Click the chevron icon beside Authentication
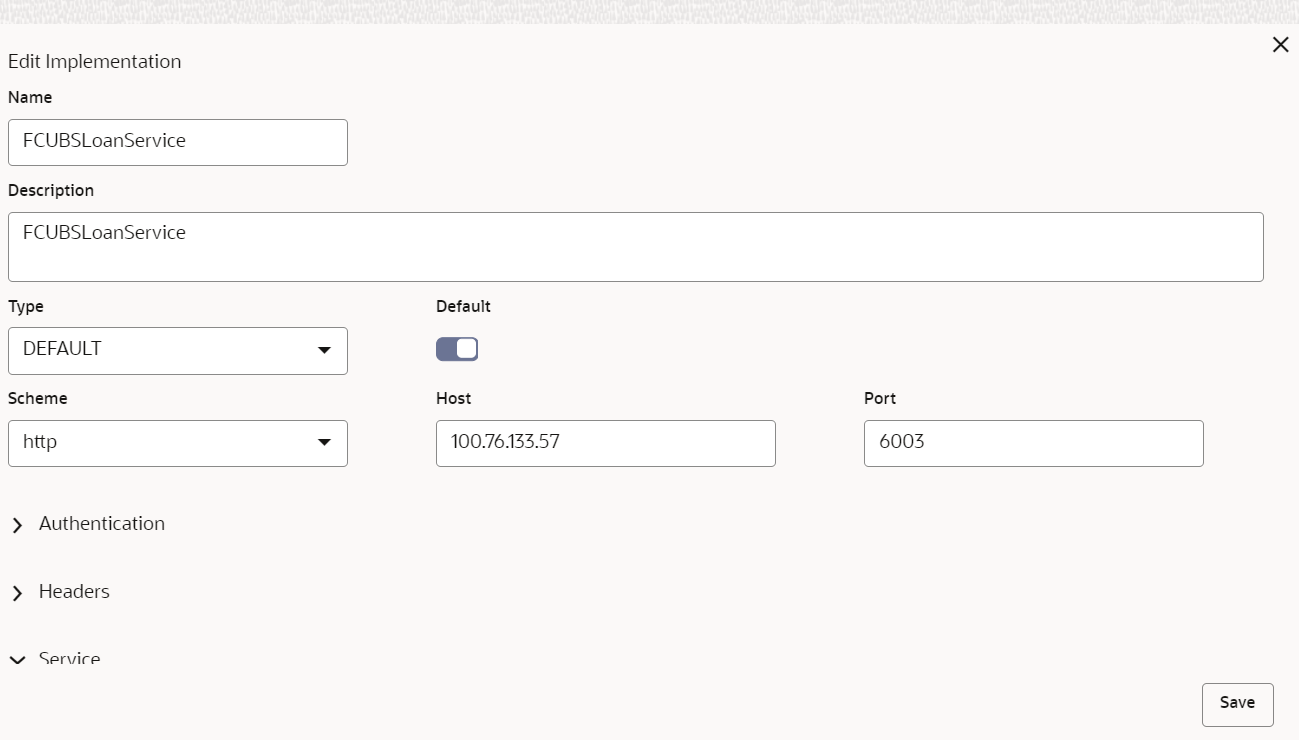The height and width of the screenshot is (740, 1299). point(17,525)
